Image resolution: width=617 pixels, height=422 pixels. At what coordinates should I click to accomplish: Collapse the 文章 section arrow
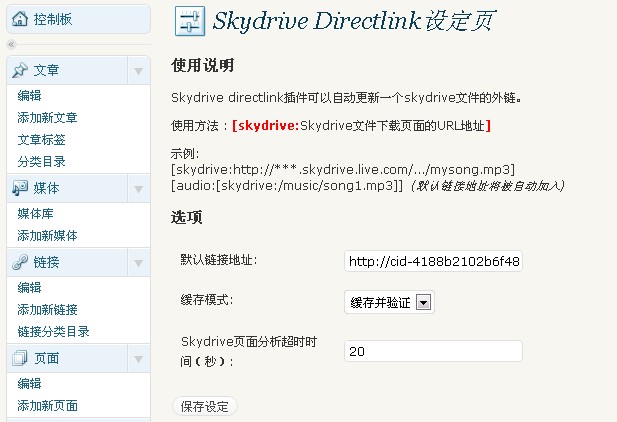[139, 71]
